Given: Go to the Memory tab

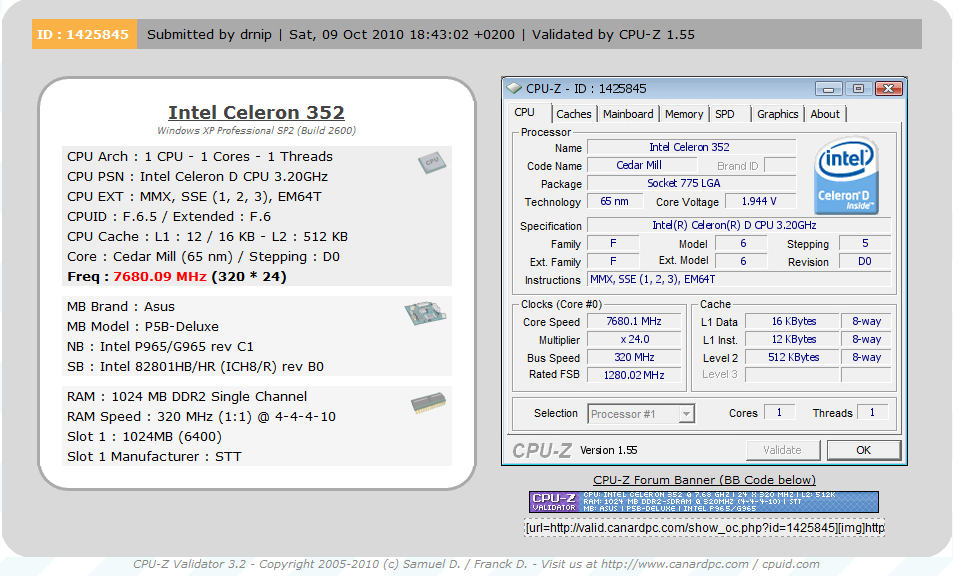Looking at the screenshot, I should click(x=684, y=114).
